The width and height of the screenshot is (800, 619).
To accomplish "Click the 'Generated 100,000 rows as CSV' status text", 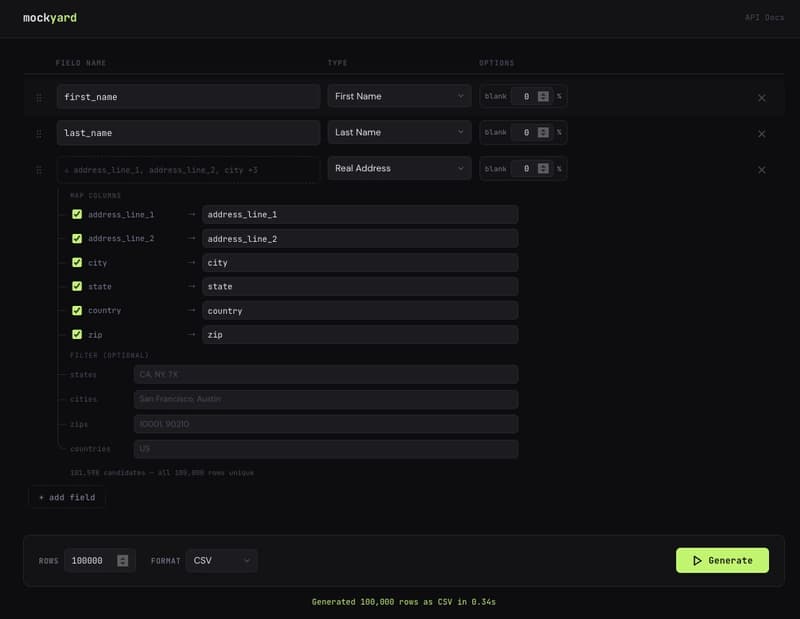I will pyautogui.click(x=404, y=602).
